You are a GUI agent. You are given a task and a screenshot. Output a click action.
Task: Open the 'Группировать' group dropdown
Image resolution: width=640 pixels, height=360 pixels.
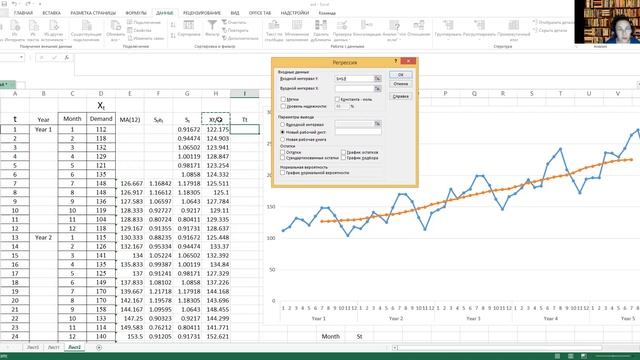tap(448, 40)
